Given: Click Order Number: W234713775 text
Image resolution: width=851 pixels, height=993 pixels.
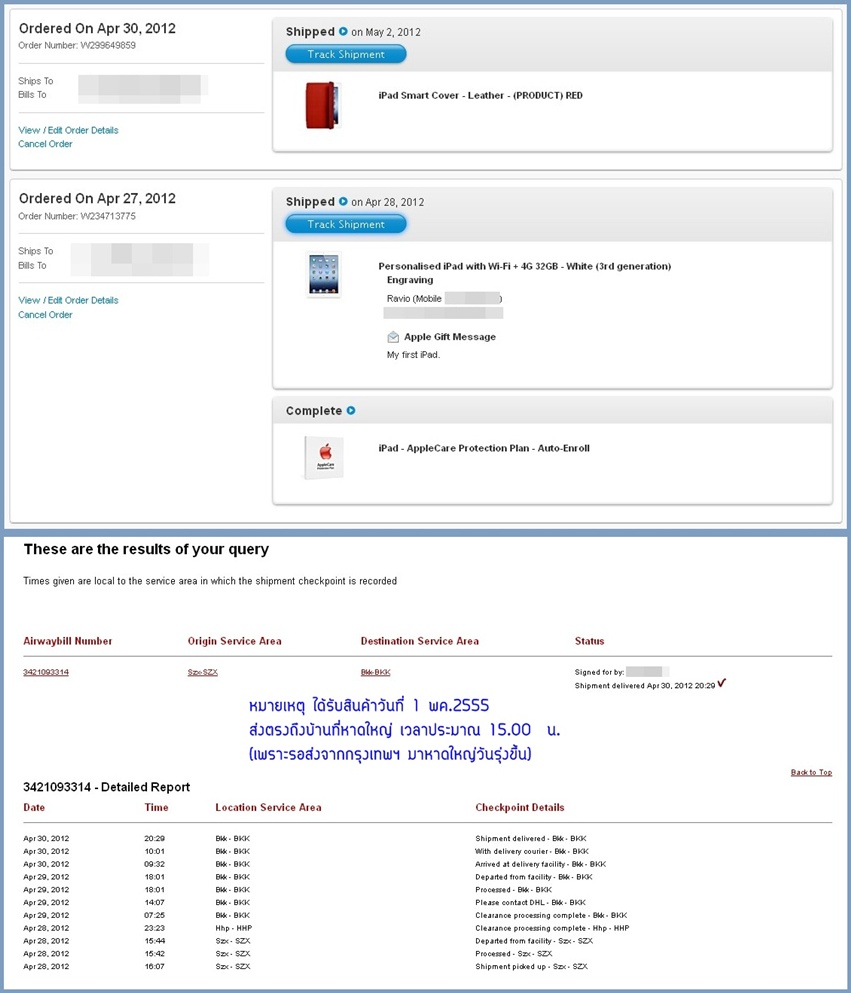Looking at the screenshot, I should coord(77,216).
